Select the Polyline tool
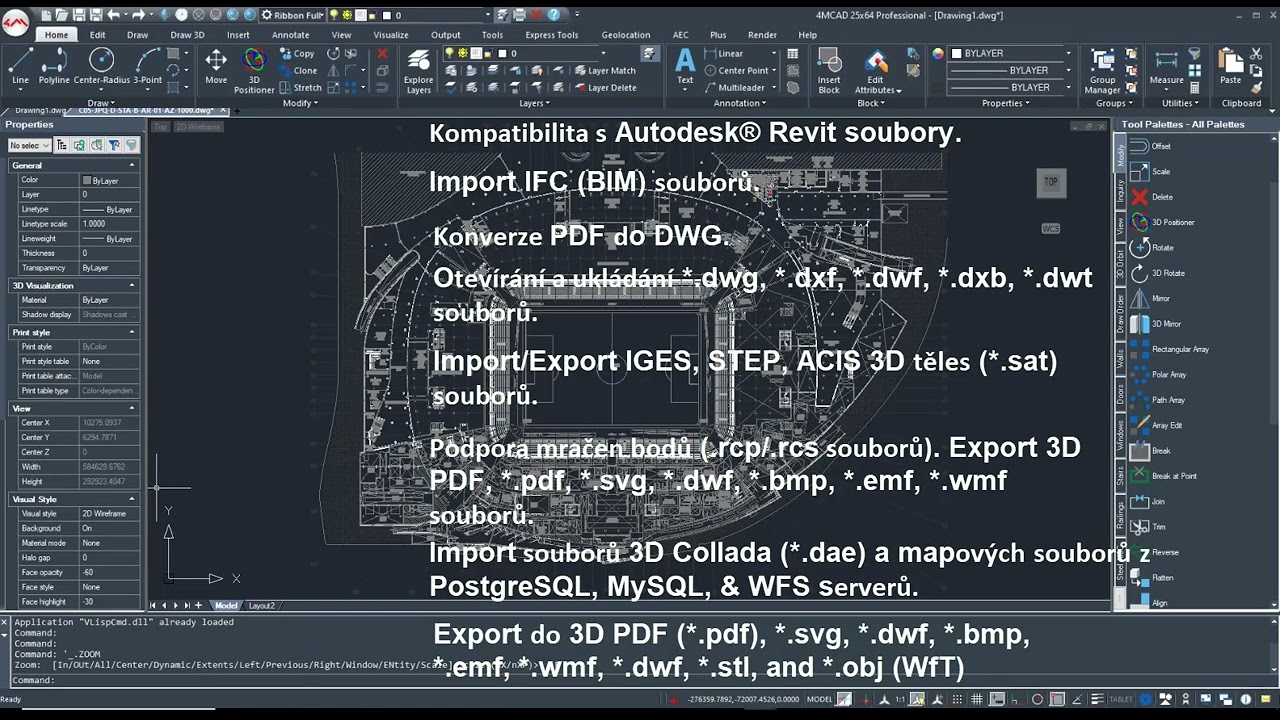This screenshot has width=1280, height=720. pos(54,66)
